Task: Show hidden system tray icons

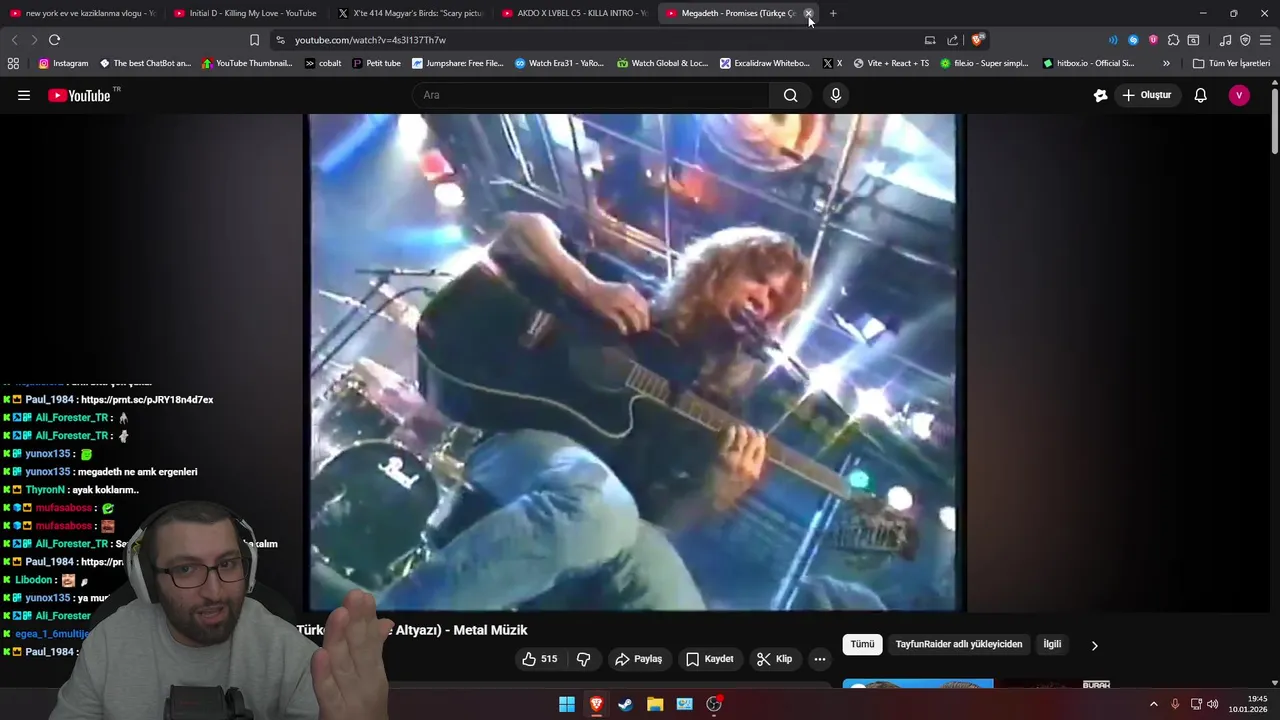Action: (1153, 704)
